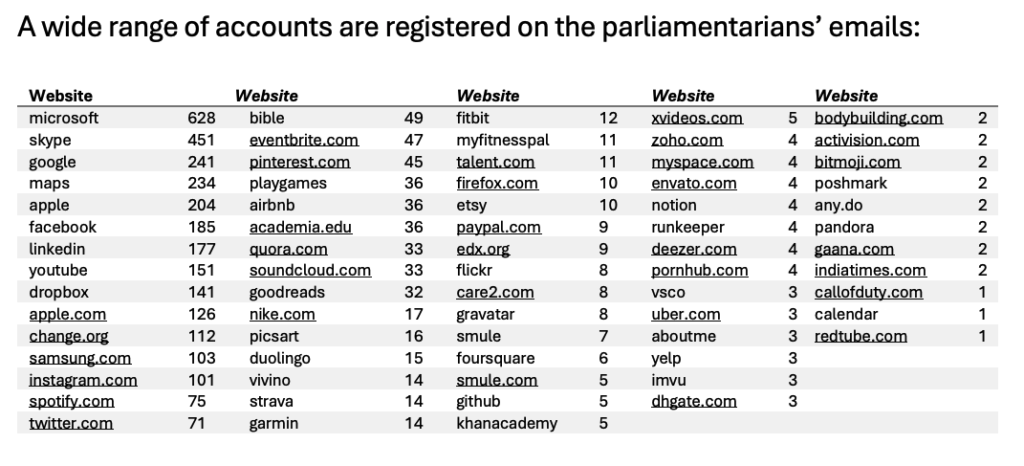Open the callofduty.com link

[x=869, y=292]
